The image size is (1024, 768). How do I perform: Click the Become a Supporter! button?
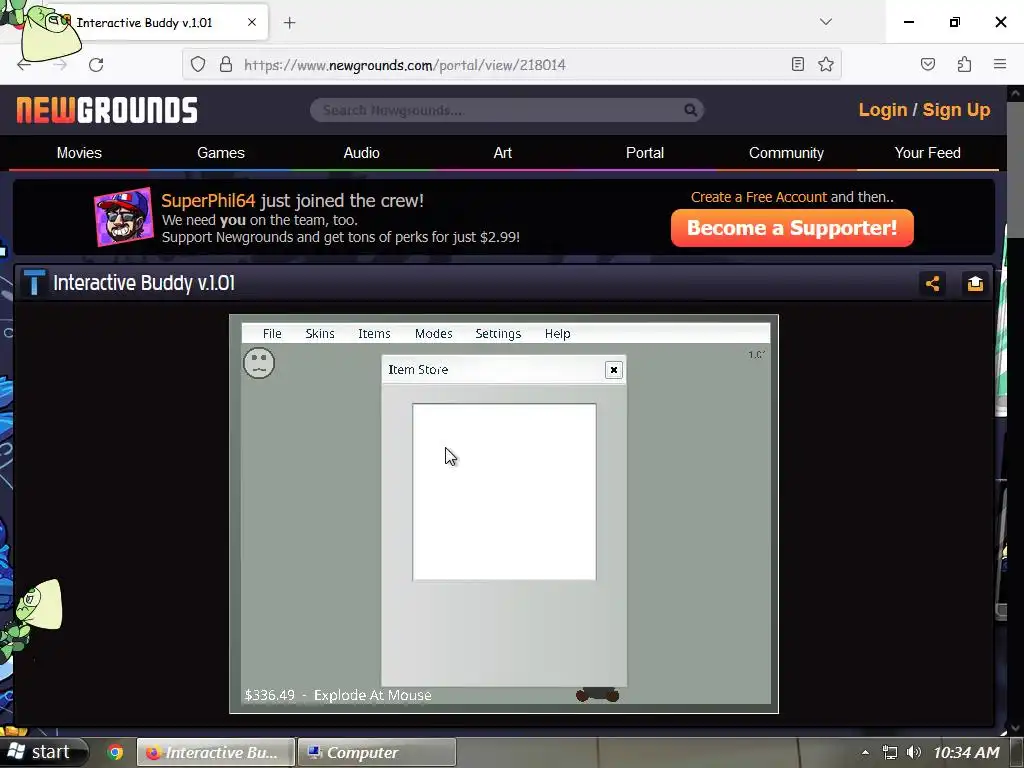pyautogui.click(x=792, y=228)
